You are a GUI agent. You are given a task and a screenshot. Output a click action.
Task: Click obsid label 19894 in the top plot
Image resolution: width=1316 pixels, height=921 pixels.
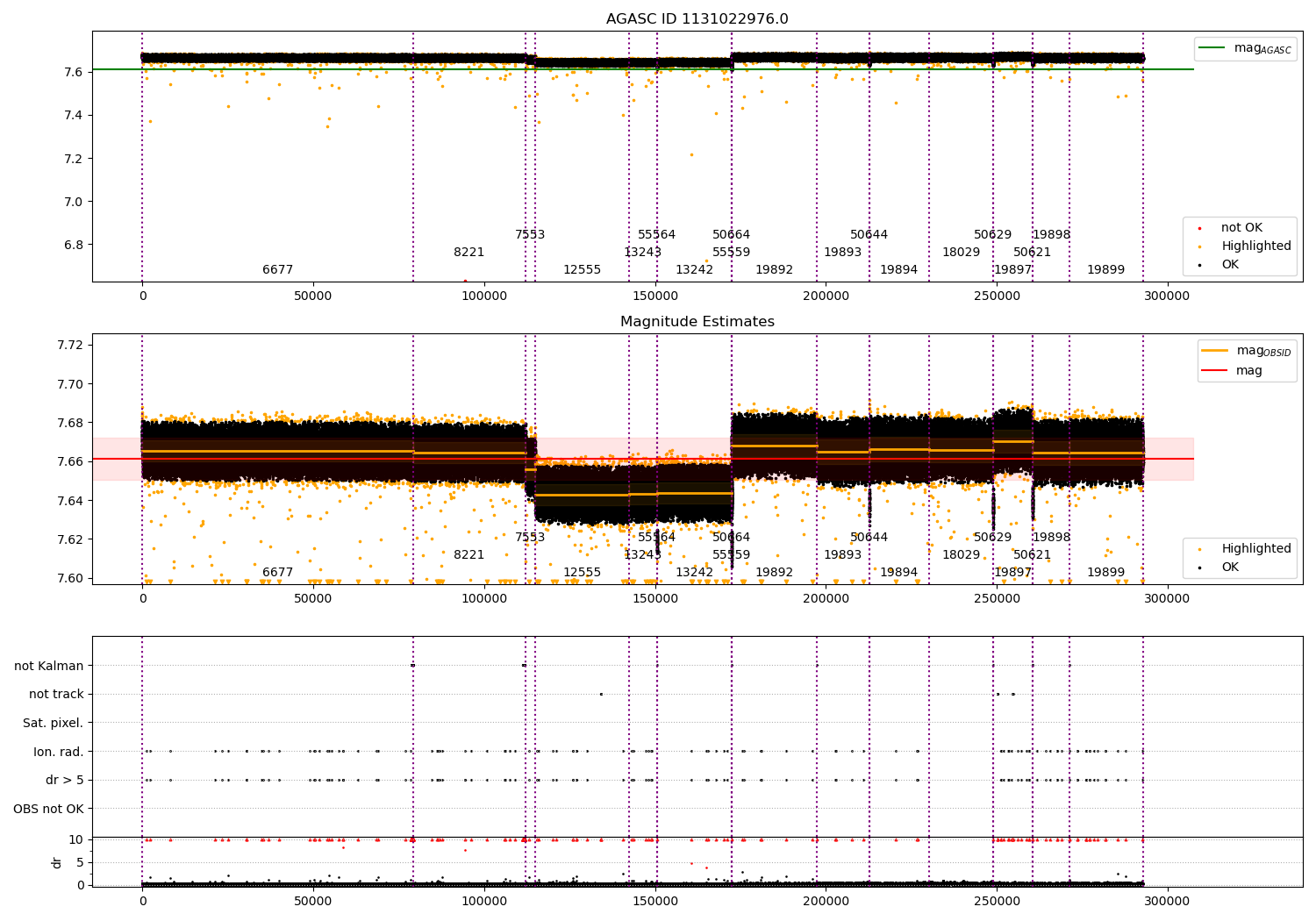pos(899,270)
